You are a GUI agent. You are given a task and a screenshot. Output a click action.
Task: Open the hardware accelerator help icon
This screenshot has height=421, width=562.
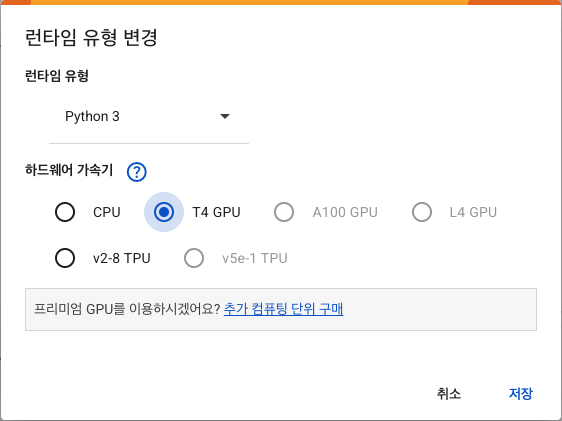click(137, 172)
